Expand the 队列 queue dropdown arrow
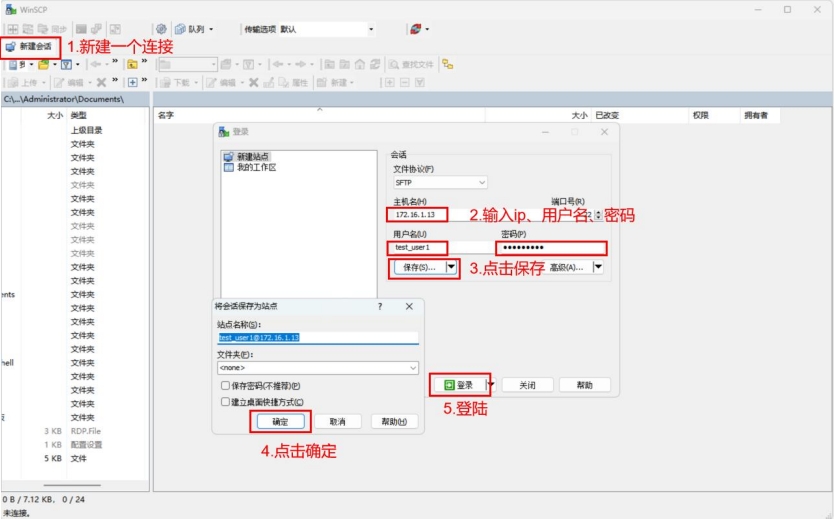 211,29
